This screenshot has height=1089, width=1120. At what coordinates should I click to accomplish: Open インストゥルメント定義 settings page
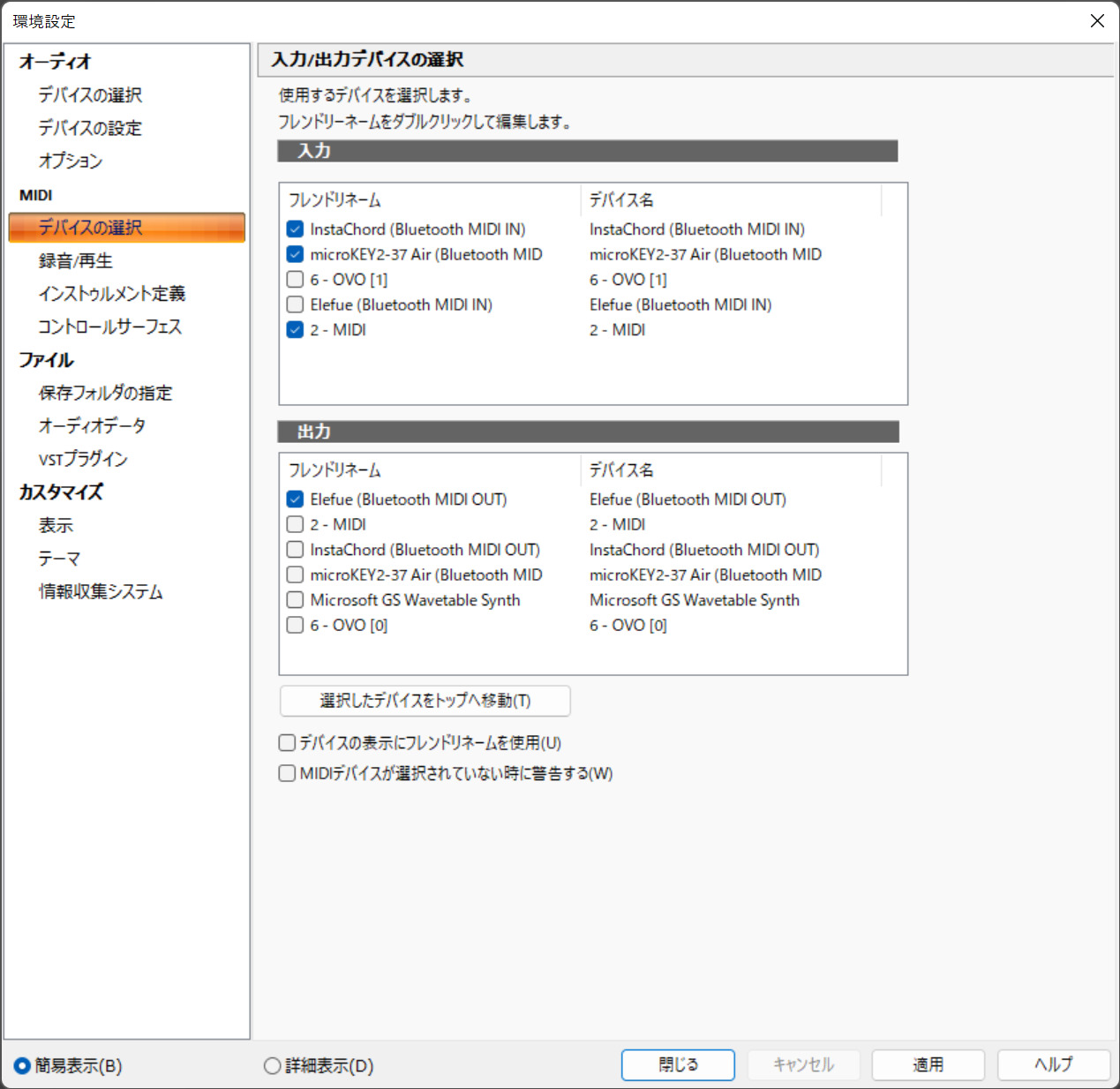(112, 293)
